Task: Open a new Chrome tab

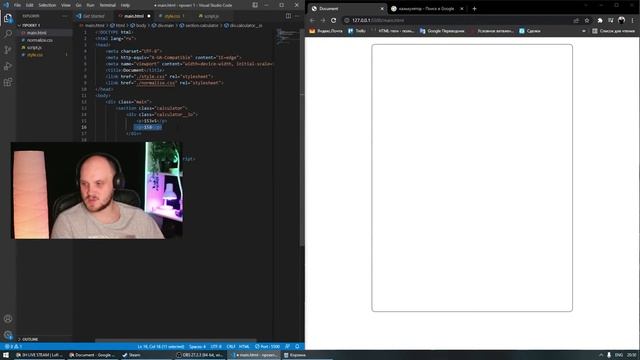Action: 474,9
